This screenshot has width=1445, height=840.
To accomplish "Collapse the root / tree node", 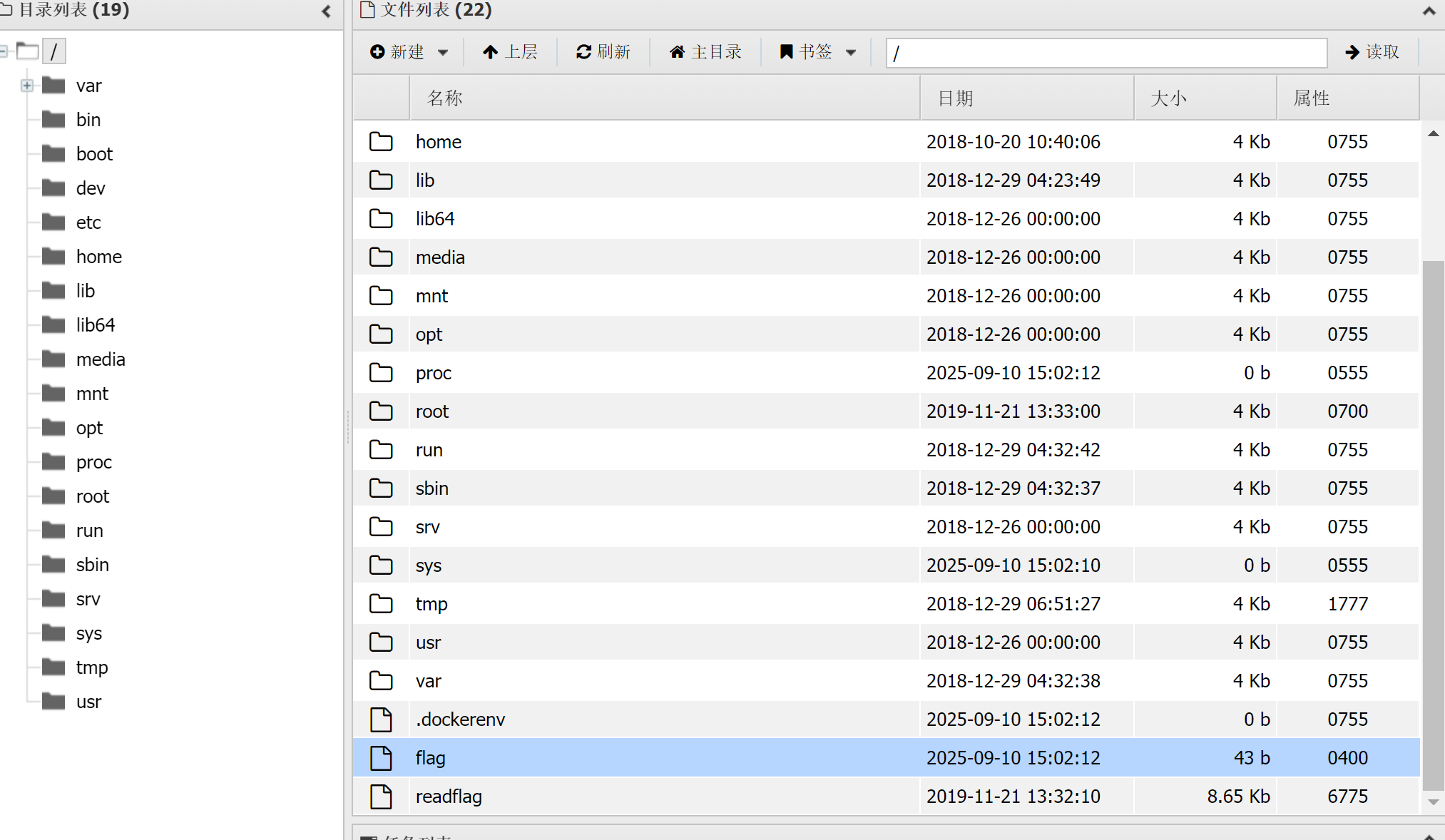I will pyautogui.click(x=4, y=51).
